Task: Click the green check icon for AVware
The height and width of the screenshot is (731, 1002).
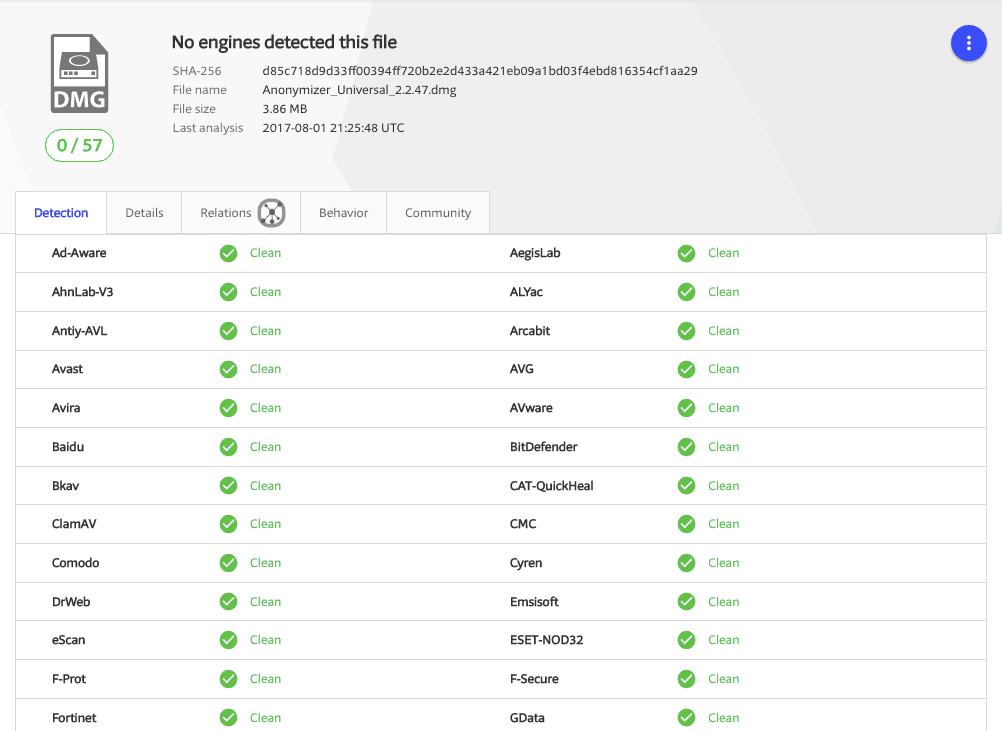Action: 686,408
